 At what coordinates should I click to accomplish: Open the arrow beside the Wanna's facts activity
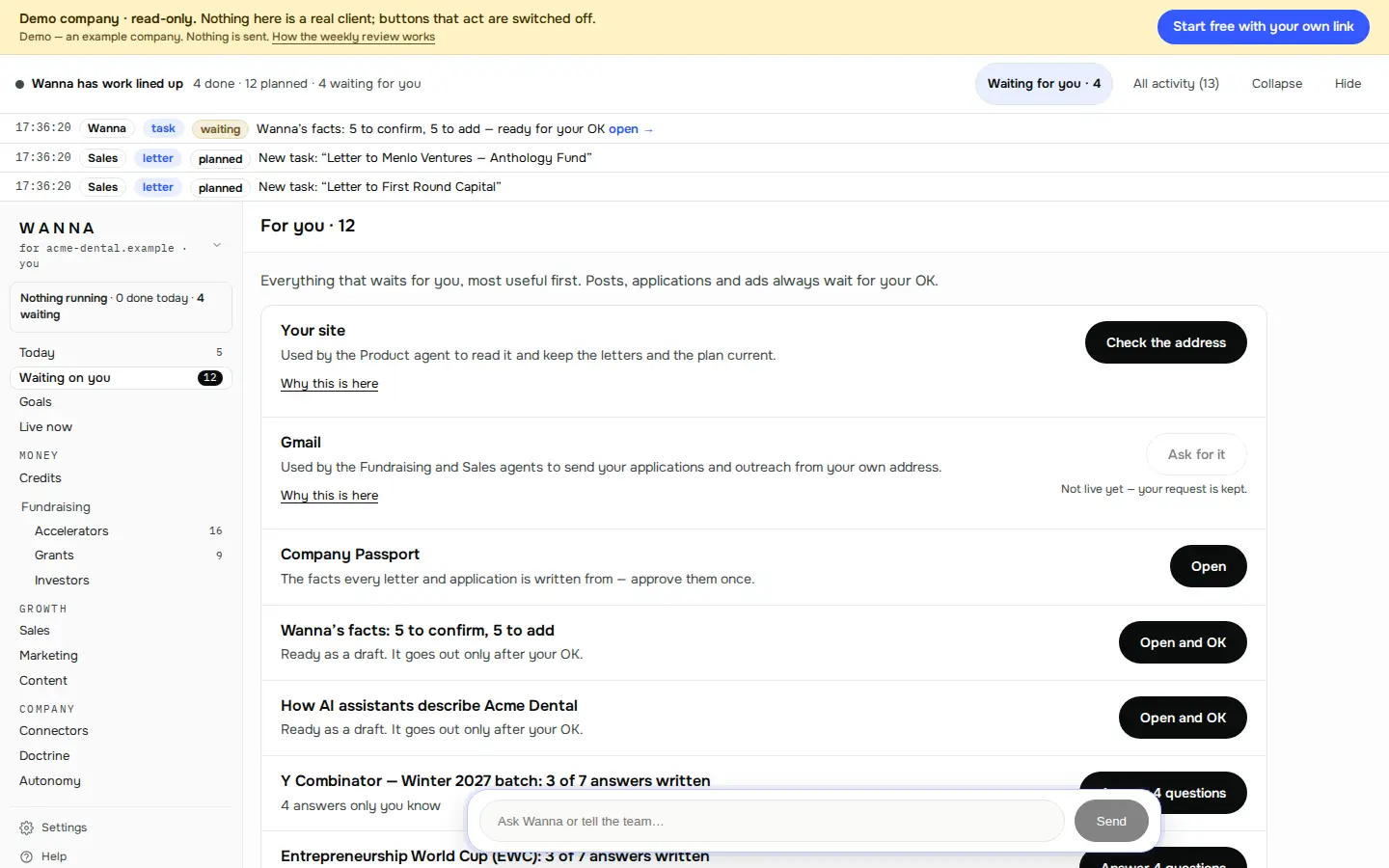pos(649,129)
